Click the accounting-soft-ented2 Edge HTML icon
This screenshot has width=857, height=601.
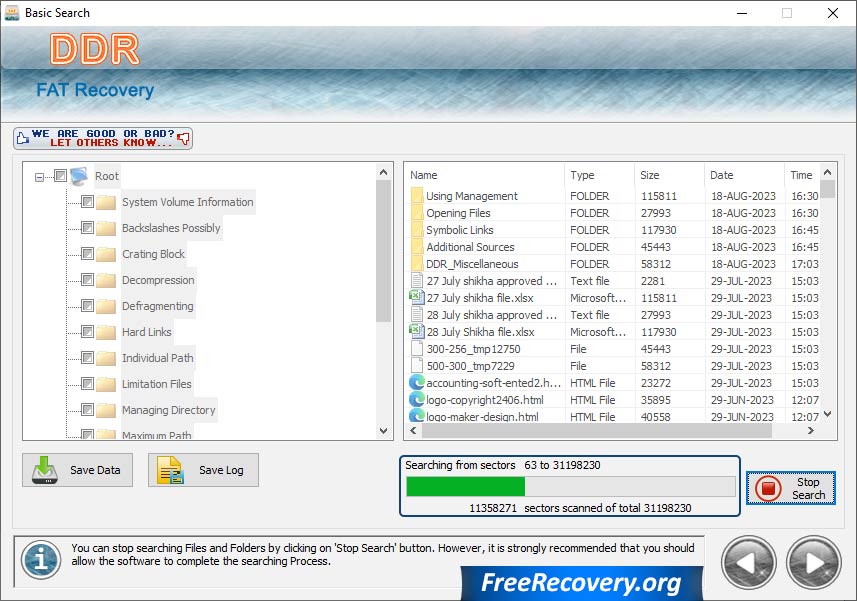pos(416,382)
